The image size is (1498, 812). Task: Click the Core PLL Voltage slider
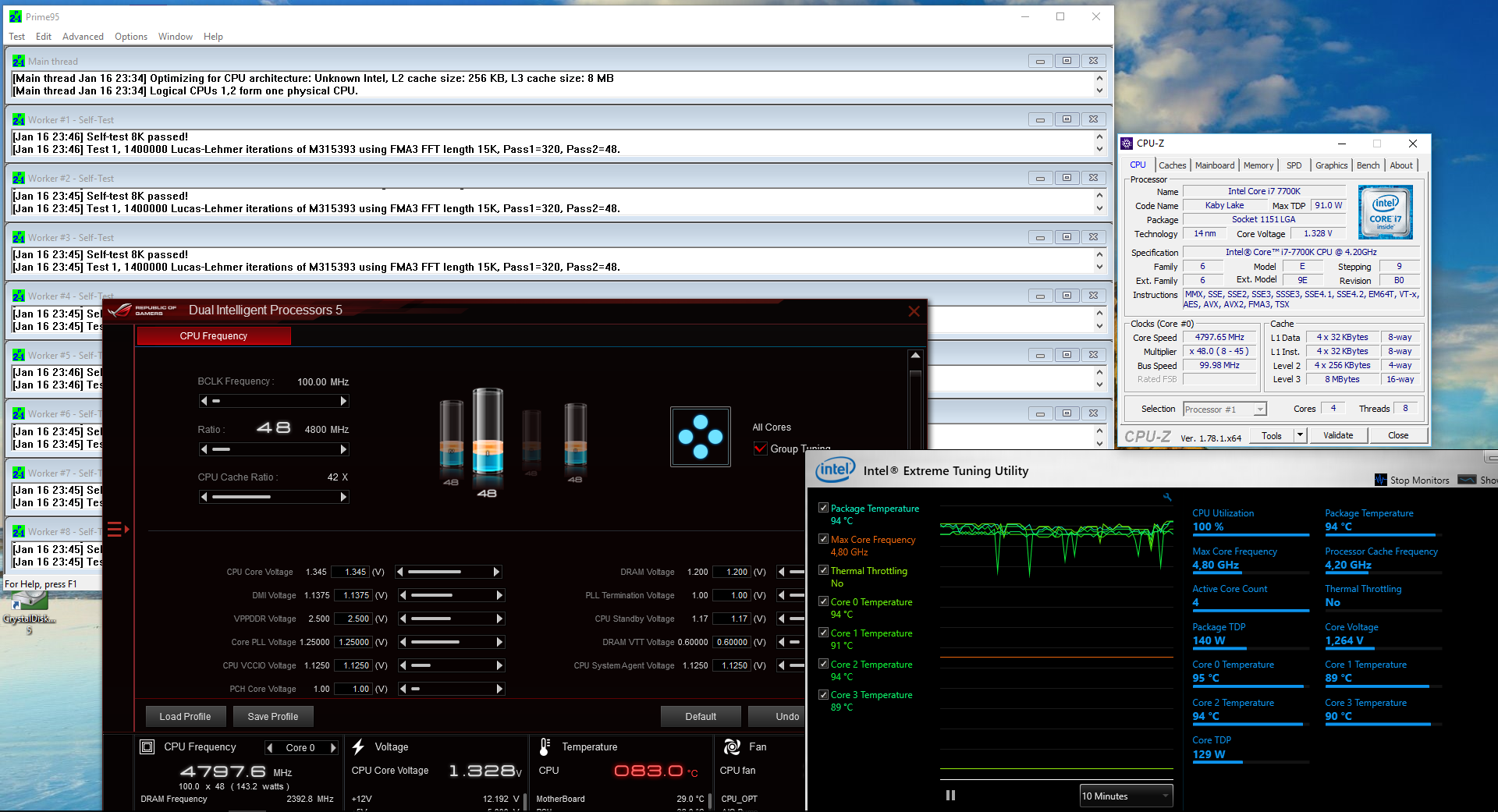coord(452,642)
